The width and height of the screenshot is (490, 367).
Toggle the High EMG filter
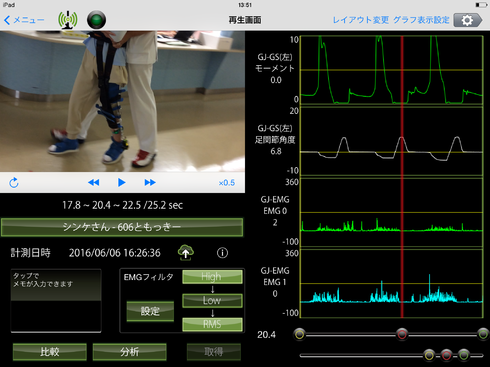(x=212, y=277)
